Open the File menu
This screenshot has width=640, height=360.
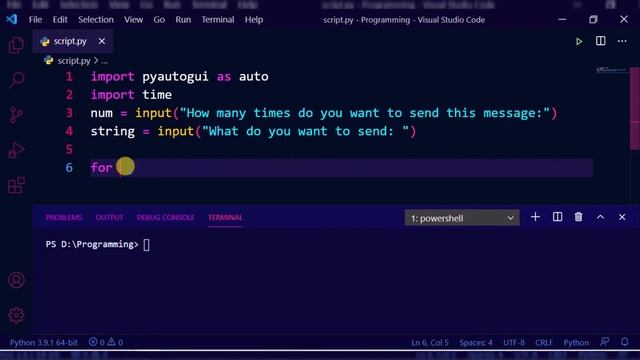36,20
